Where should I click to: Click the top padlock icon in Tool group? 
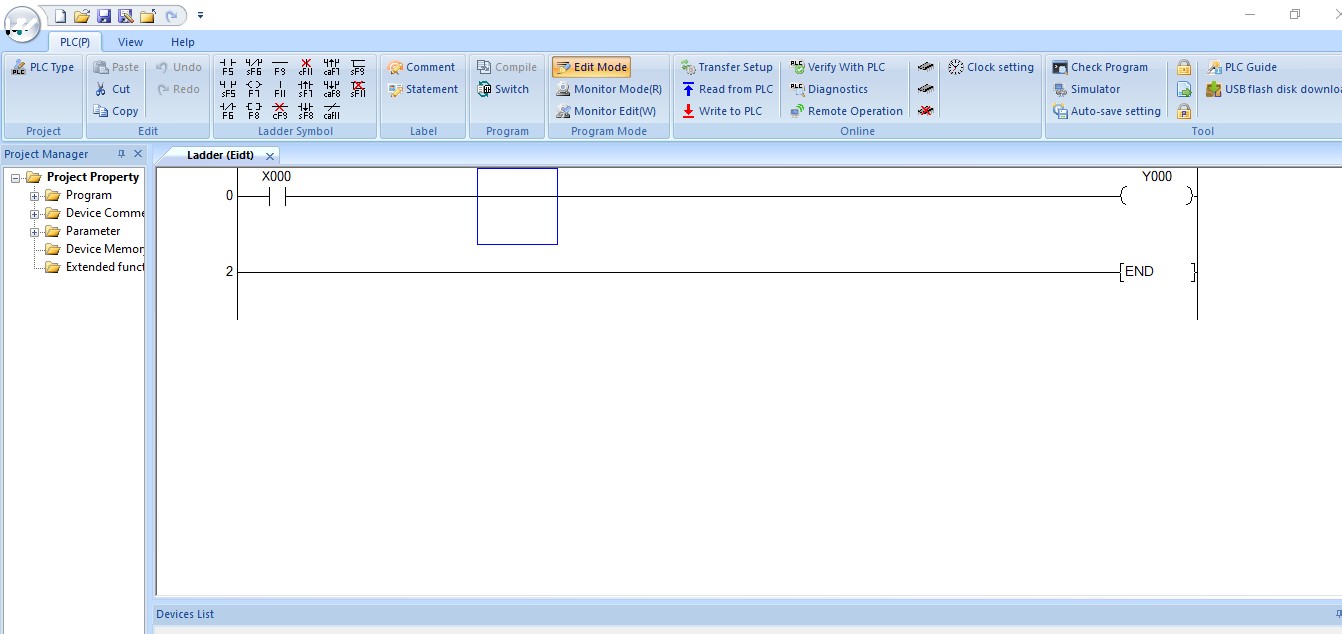point(1184,67)
